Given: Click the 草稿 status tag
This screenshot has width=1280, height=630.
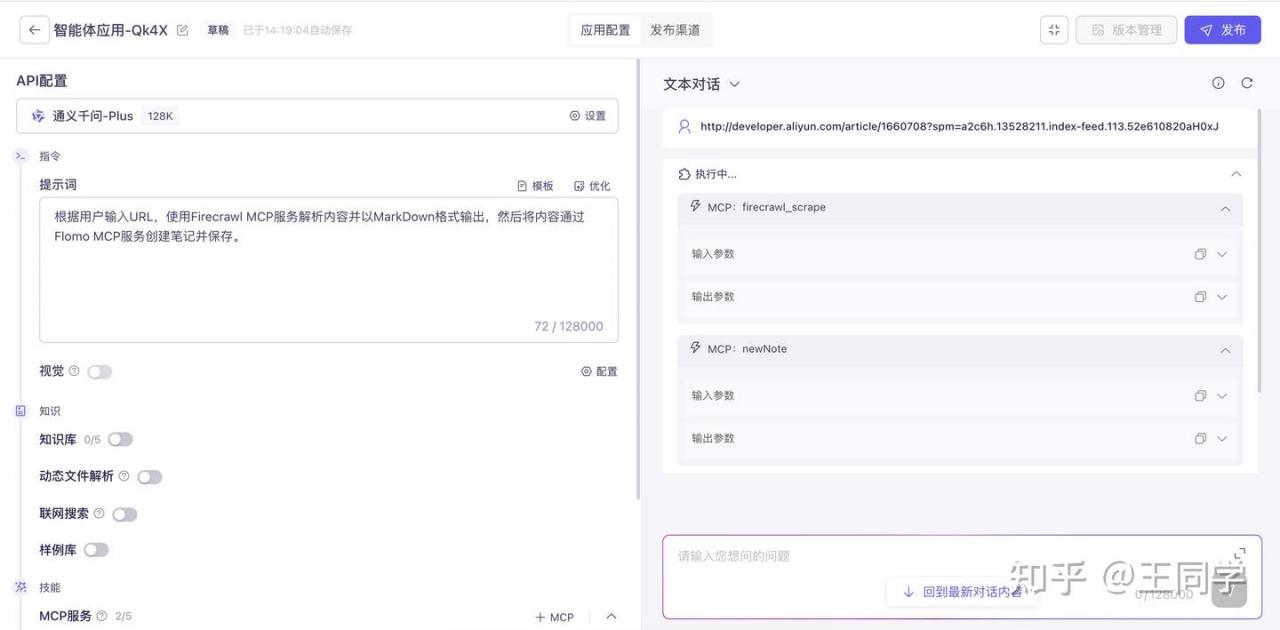Looking at the screenshot, I should tap(218, 30).
